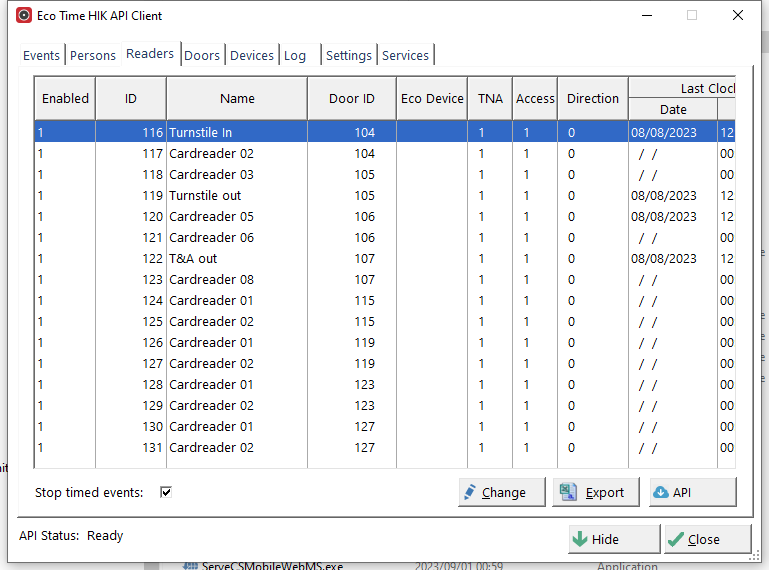Click the API cloud download icon
Screen dimensions: 769x570
660,492
